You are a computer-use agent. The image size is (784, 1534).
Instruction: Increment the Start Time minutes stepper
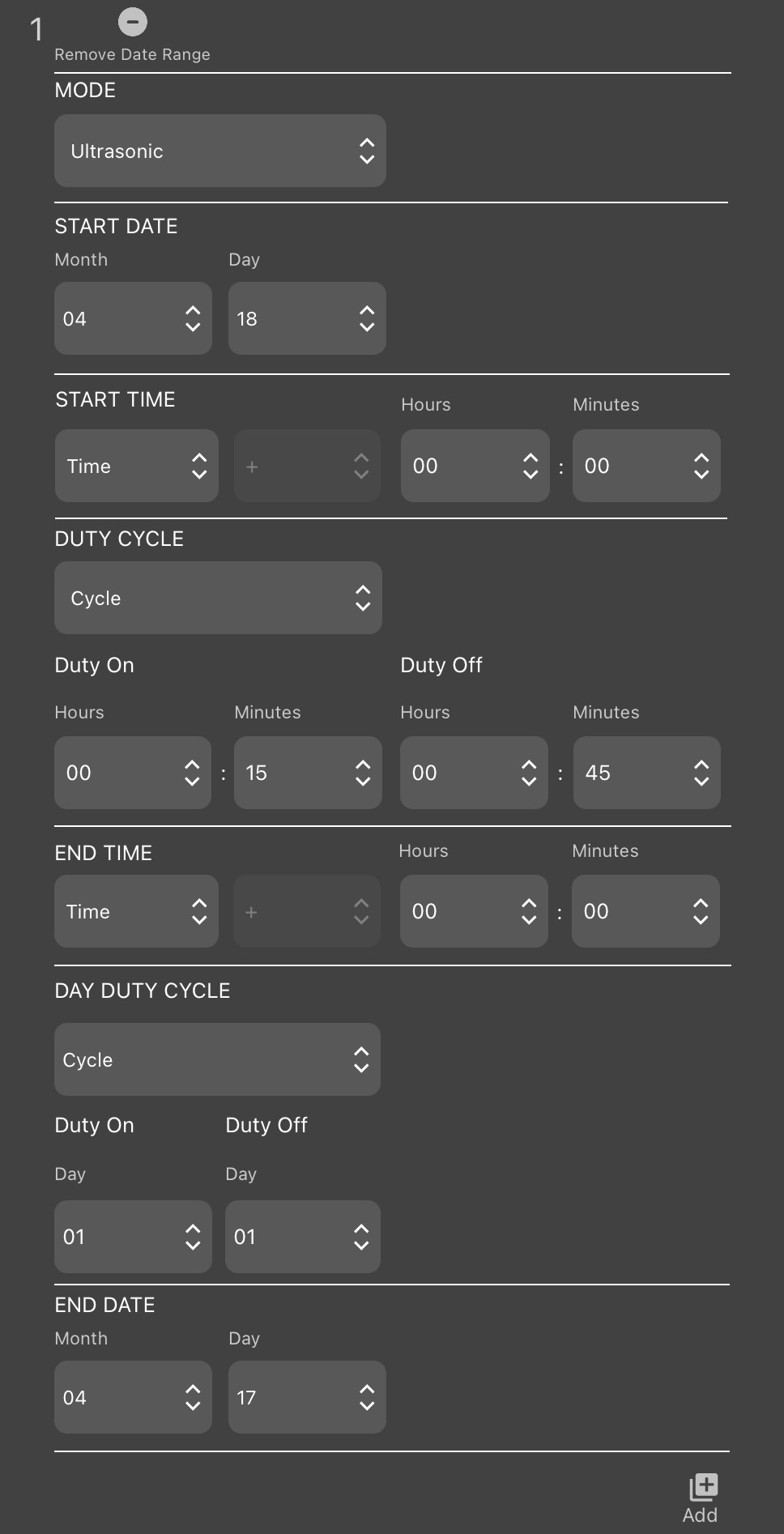pos(701,458)
